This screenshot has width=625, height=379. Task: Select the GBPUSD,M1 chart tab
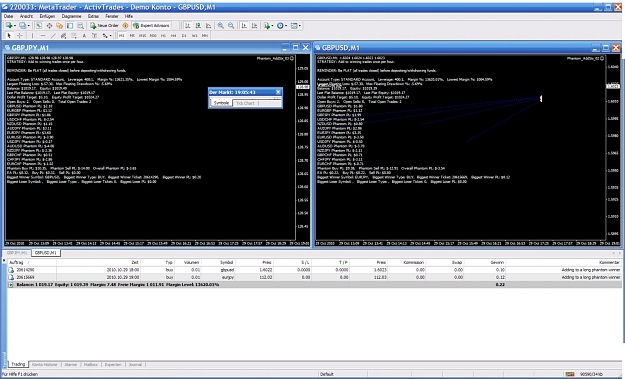point(45,253)
